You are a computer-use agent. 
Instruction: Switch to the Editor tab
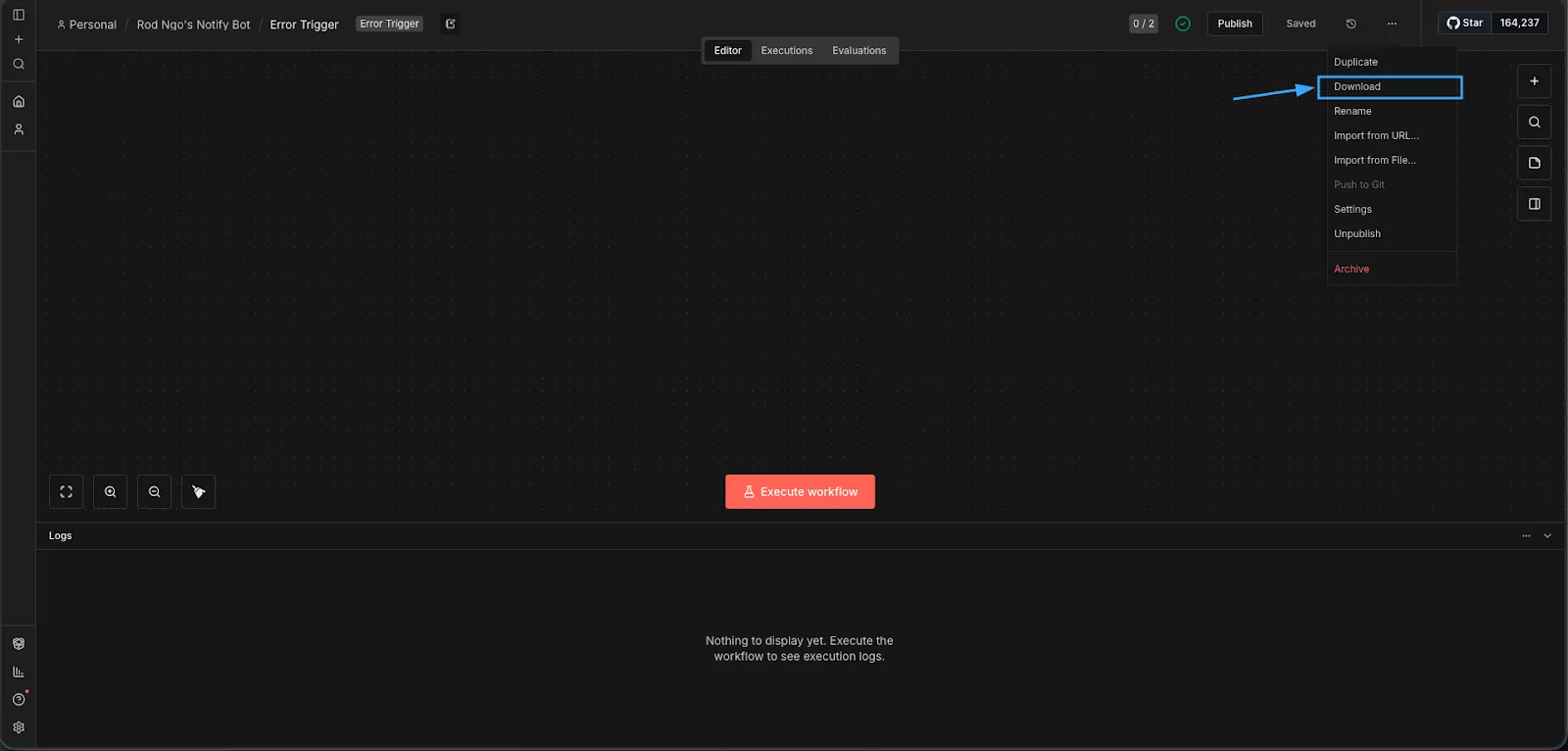[x=728, y=51]
